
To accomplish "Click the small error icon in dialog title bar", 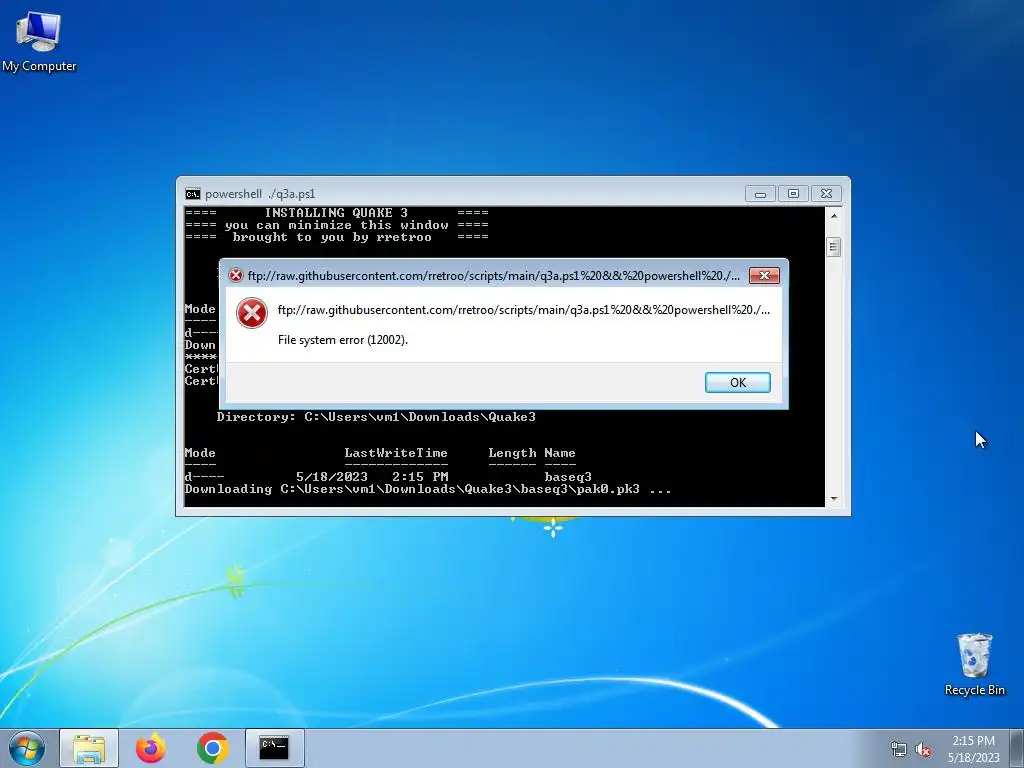I will click(x=236, y=276).
